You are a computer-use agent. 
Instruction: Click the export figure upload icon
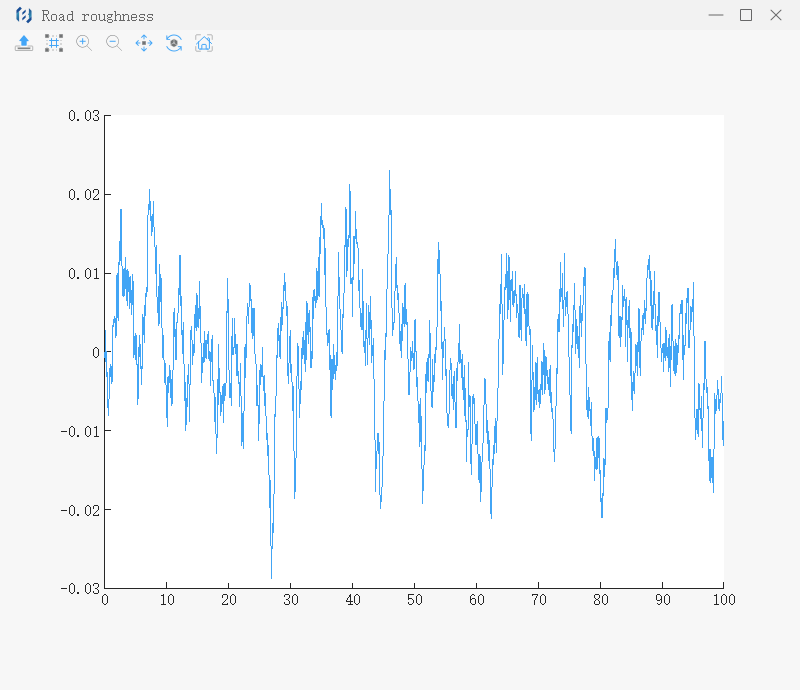click(x=24, y=43)
